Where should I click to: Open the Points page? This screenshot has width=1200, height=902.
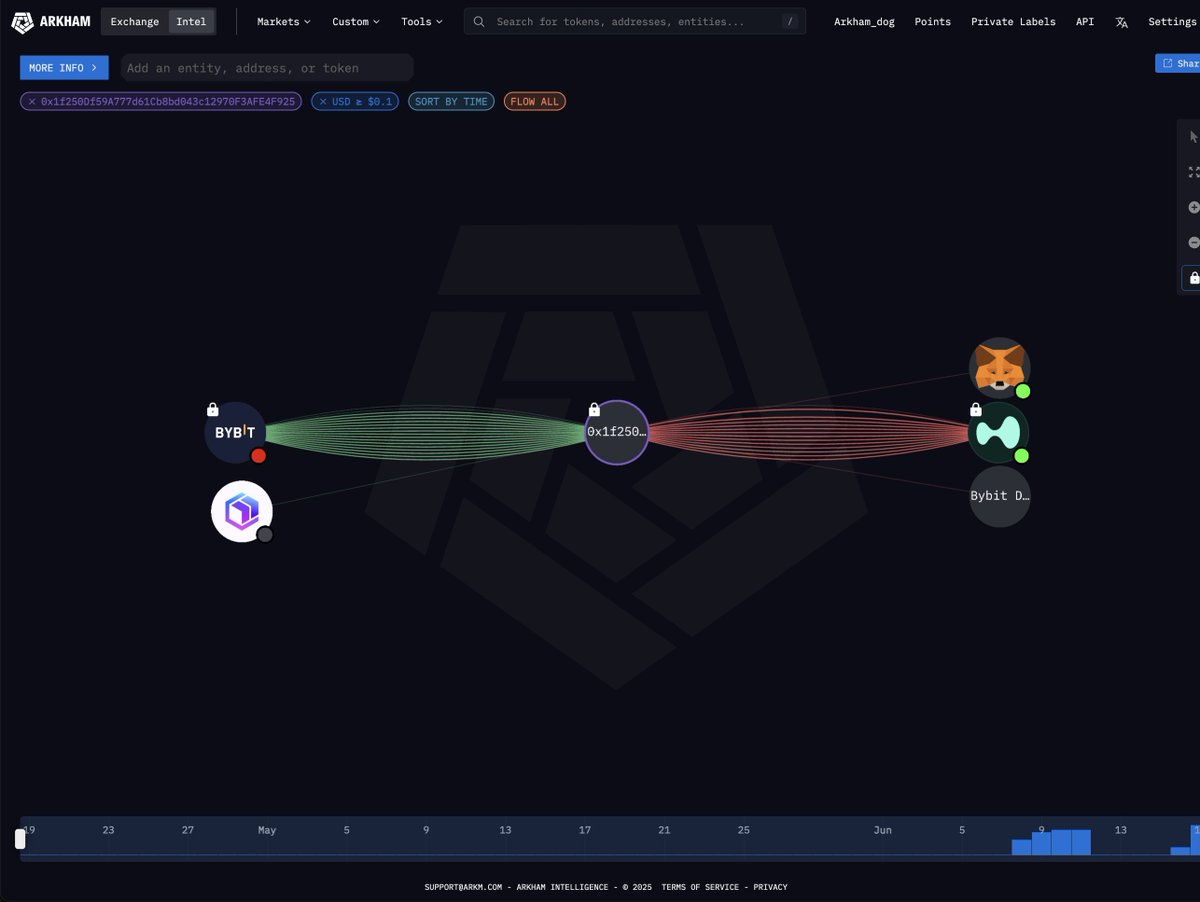coord(932,22)
